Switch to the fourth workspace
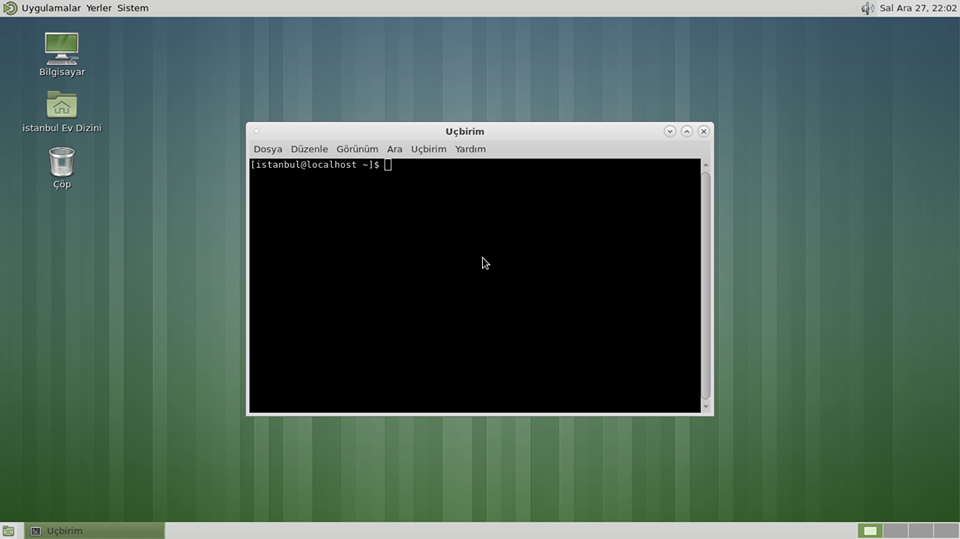 946,531
